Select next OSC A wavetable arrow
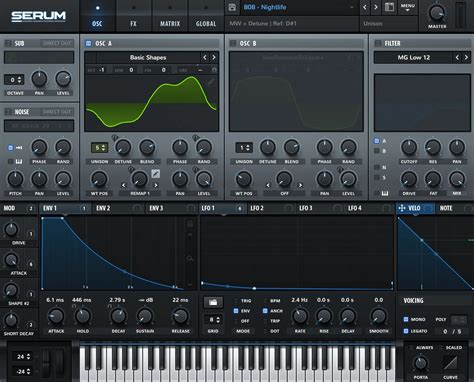 [x=214, y=57]
